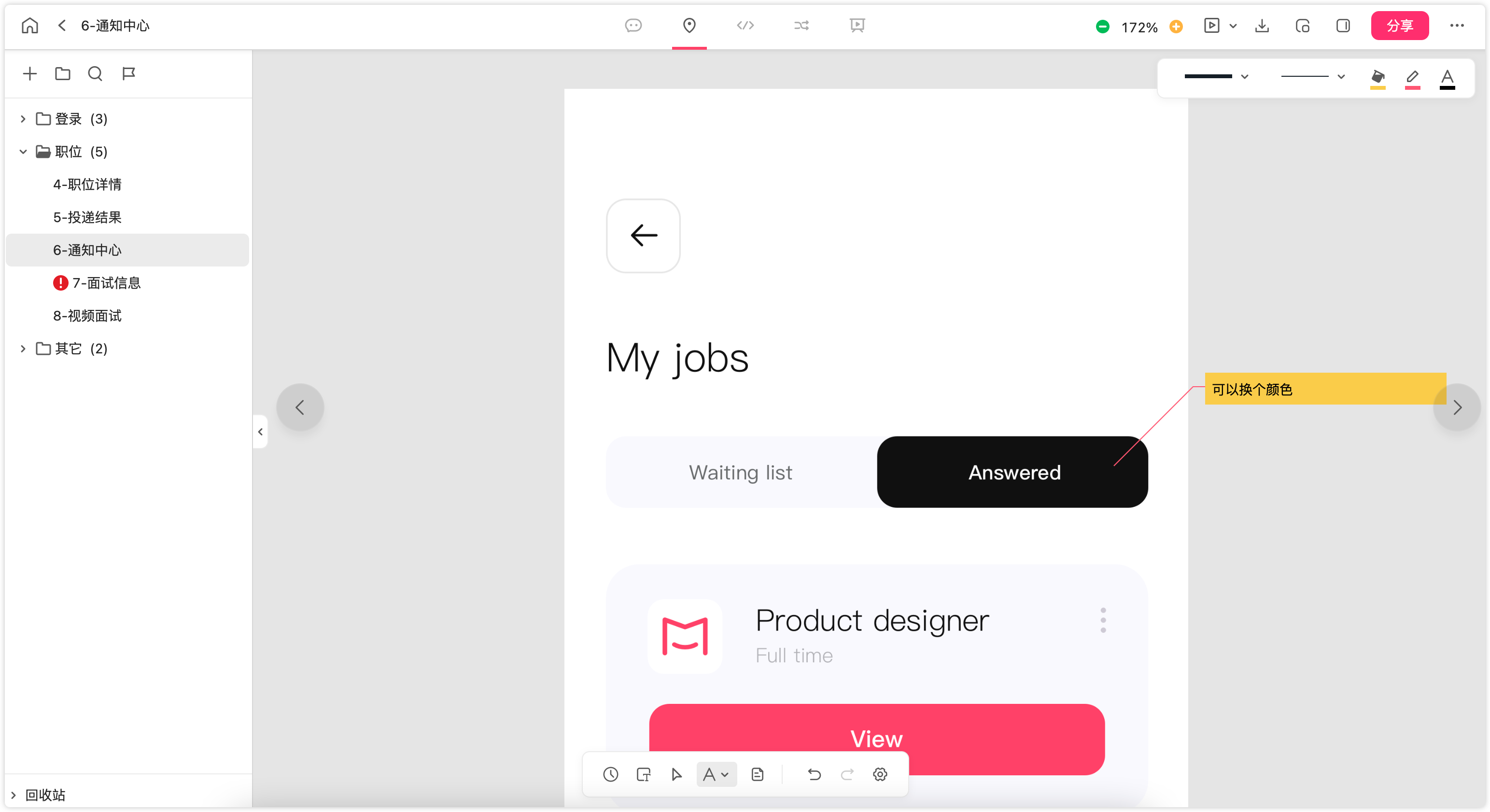Screen dimensions: 1490x812
Task: Click the undo arrow in bottom toolbar
Action: pyautogui.click(x=815, y=774)
